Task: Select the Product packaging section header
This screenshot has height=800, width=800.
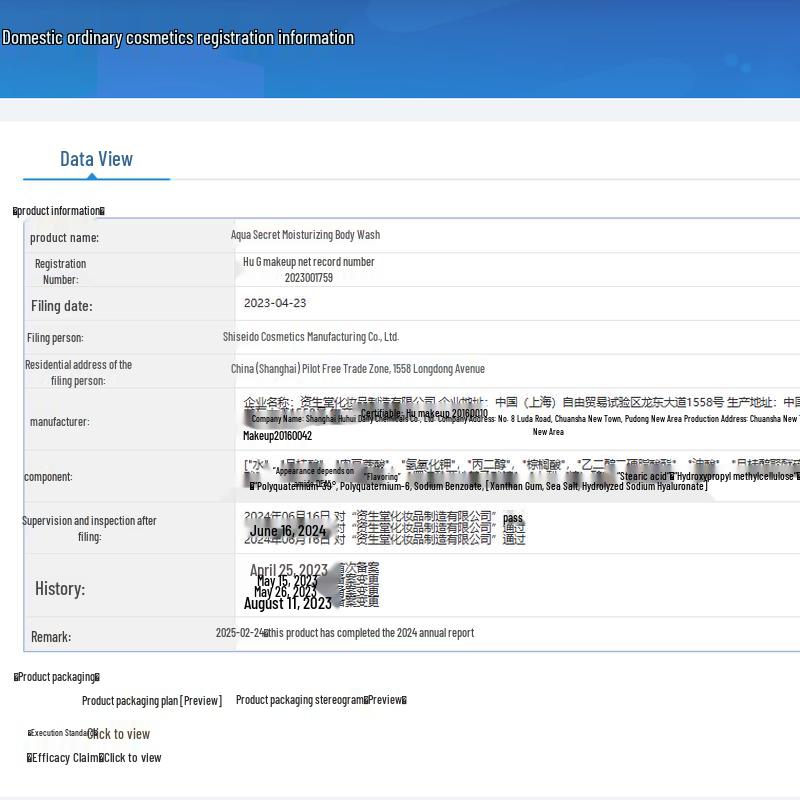Action: (57, 677)
